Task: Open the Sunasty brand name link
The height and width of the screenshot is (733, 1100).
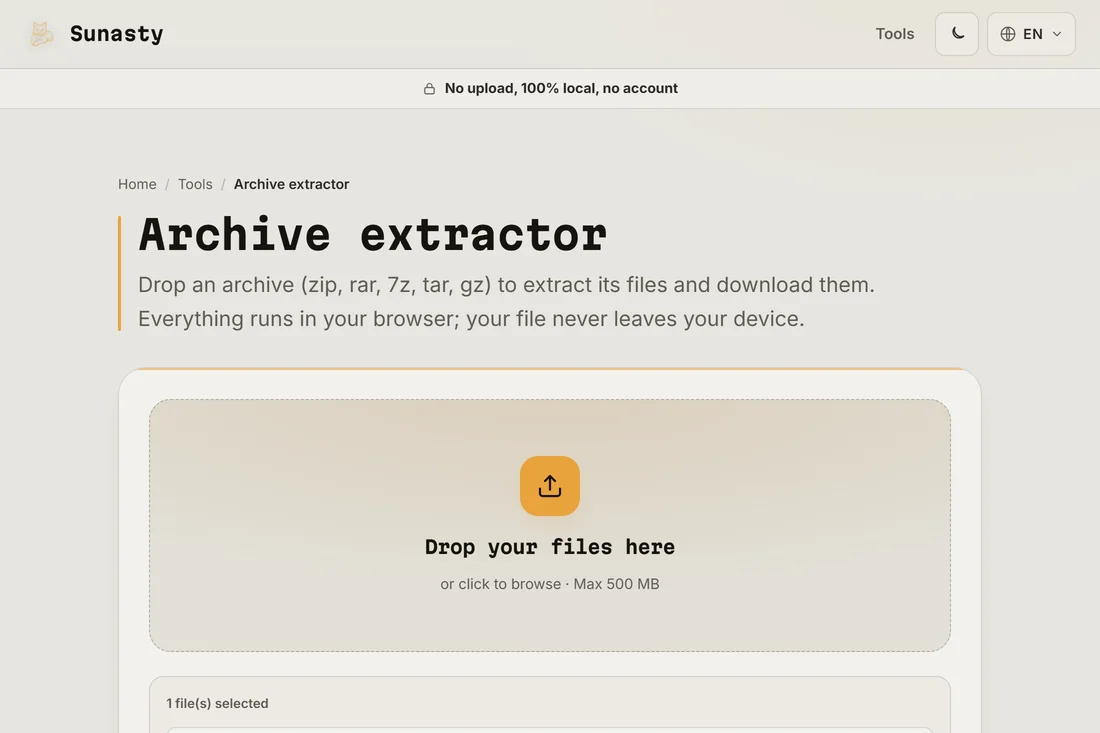Action: [x=116, y=34]
